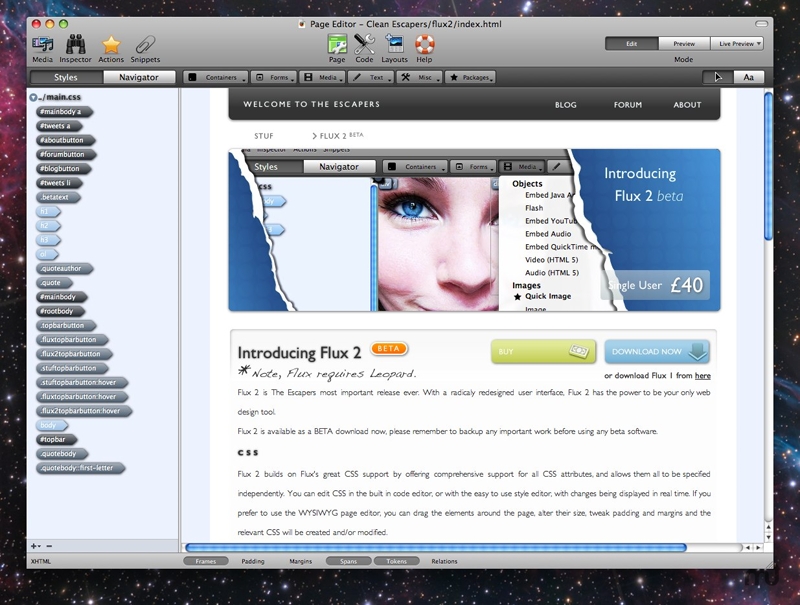This screenshot has height=605, width=800.
Task: Click the STUF navigation item
Action: [x=264, y=136]
